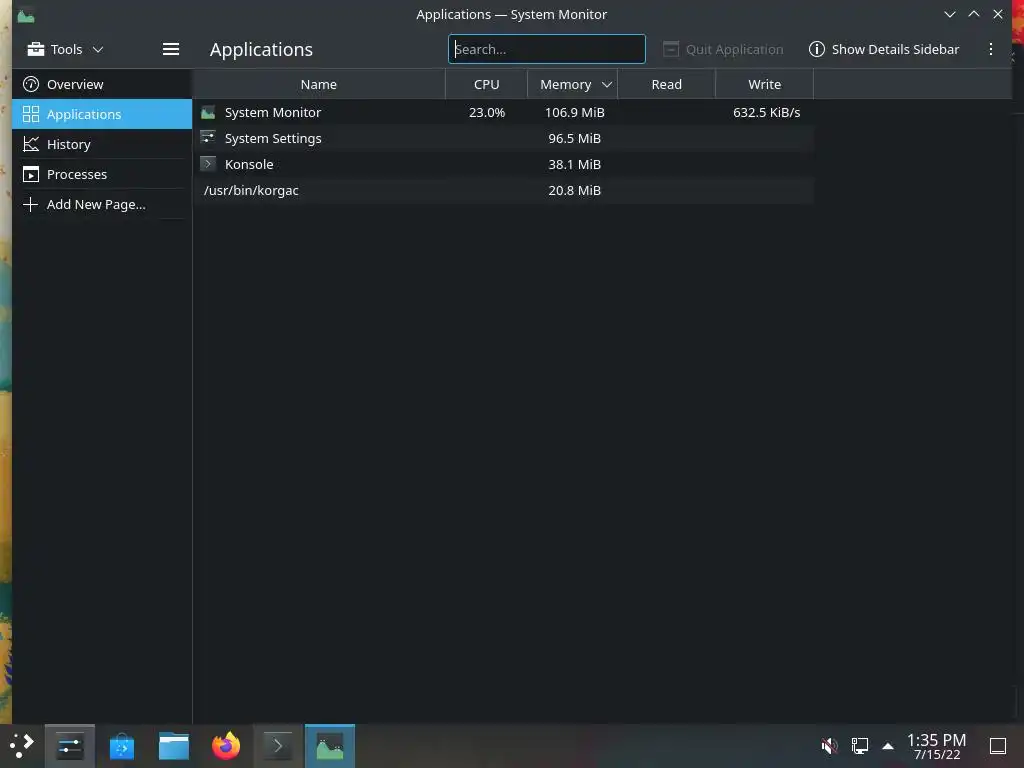
Task: Open the application launcher in taskbar
Action: 22,746
